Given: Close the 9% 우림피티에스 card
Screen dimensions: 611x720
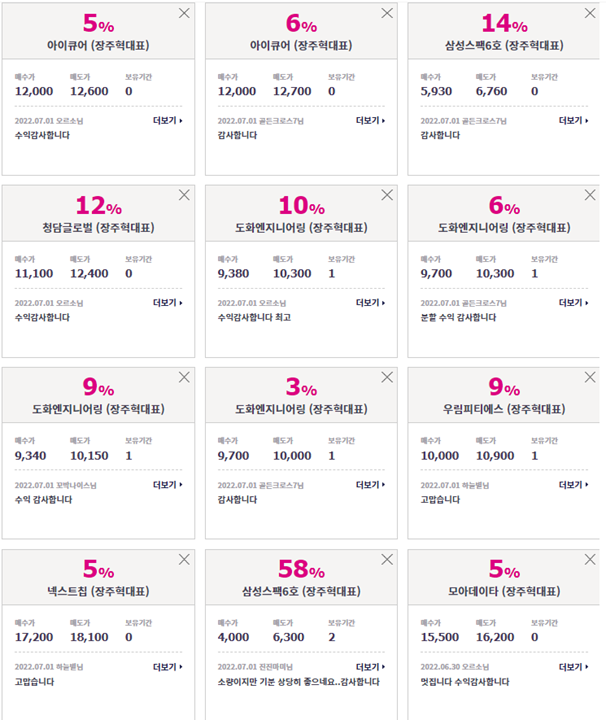Looking at the screenshot, I should coord(590,377).
